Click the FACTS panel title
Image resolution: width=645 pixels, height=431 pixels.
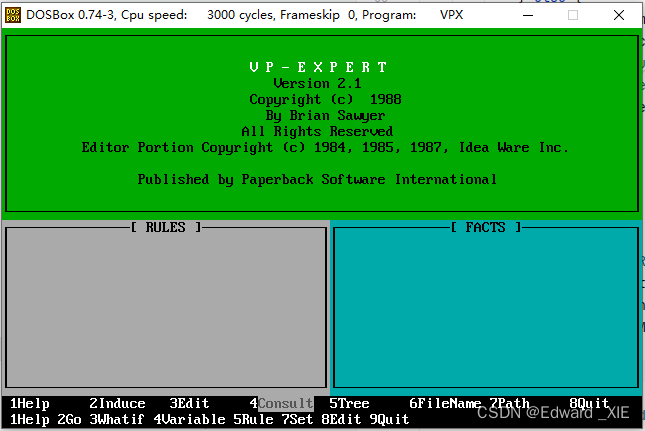485,227
